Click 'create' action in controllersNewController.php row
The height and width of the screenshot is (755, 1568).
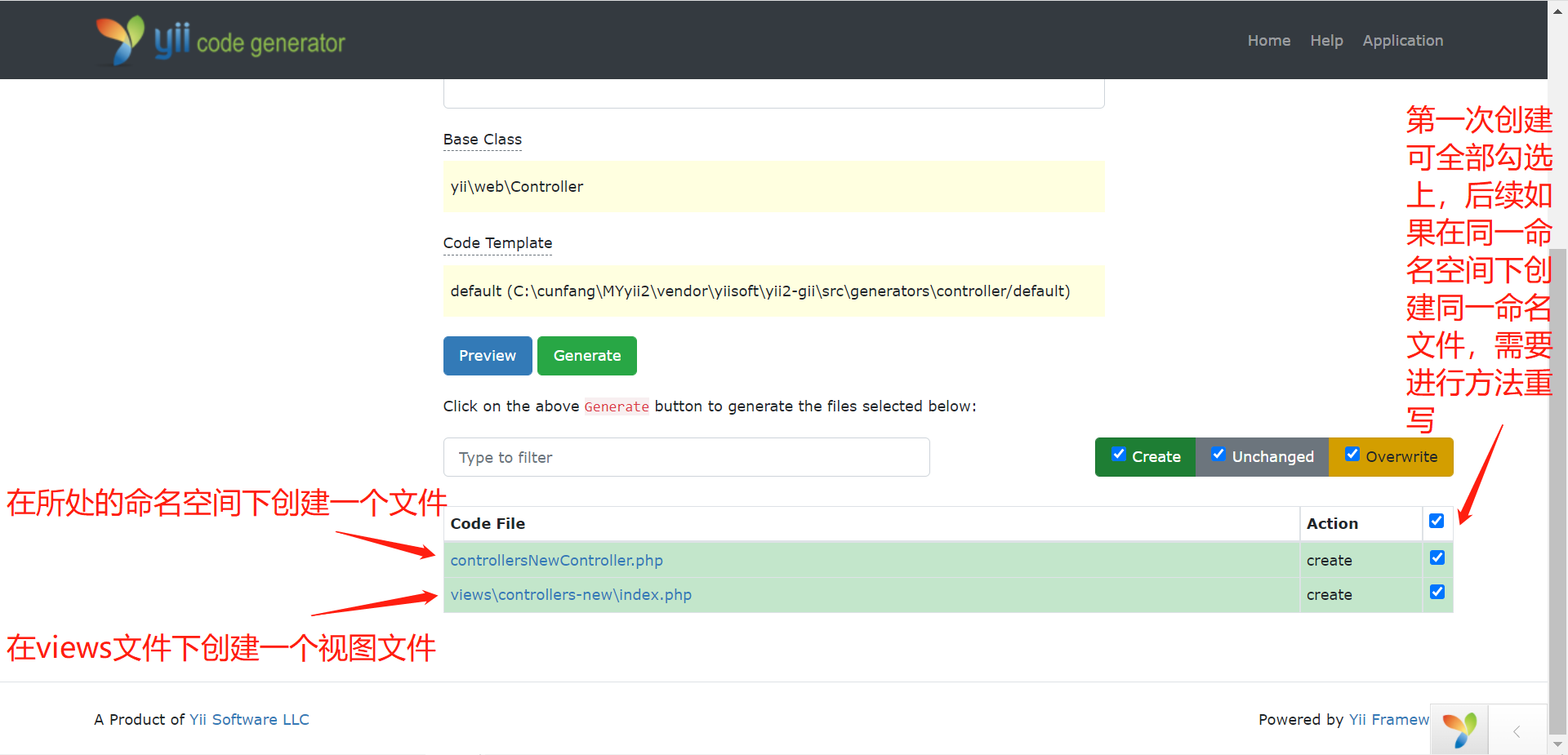tap(1329, 561)
